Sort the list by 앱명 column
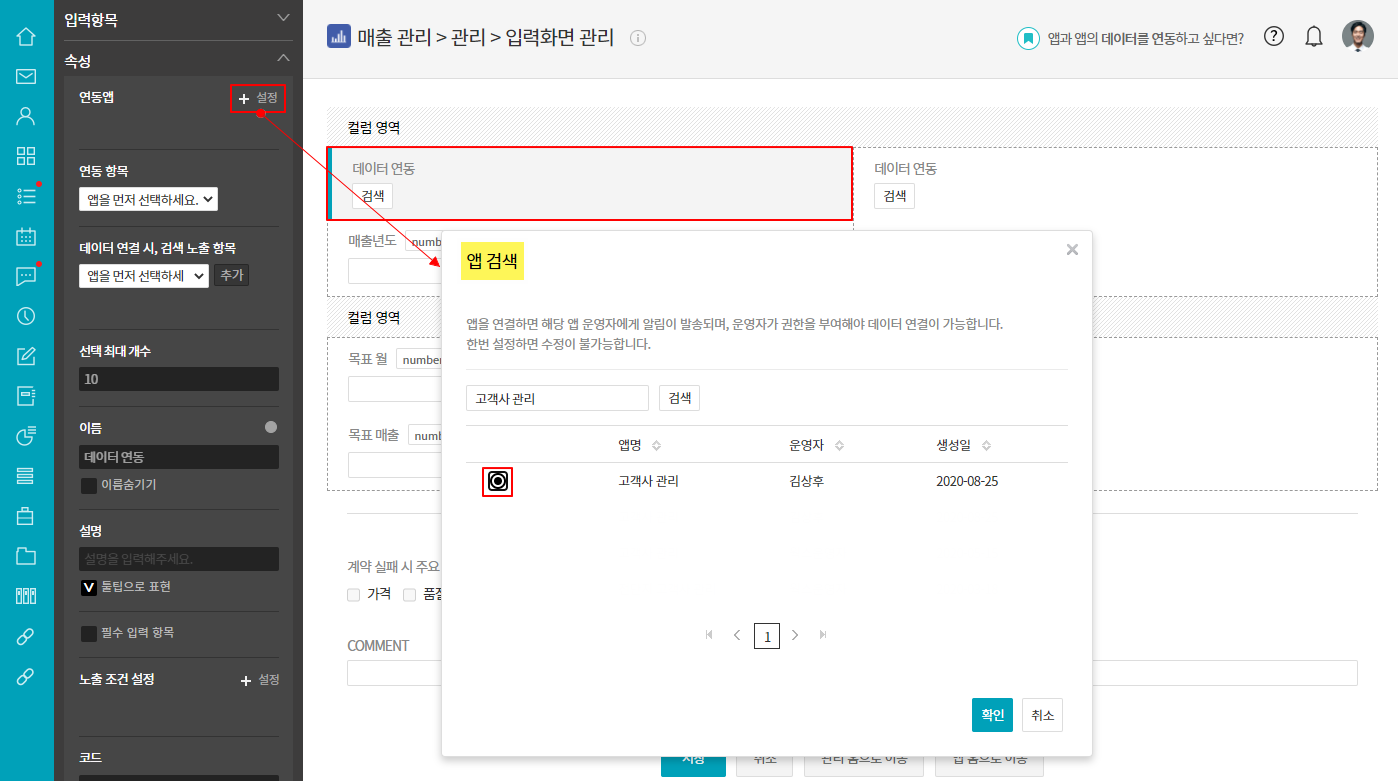 coord(656,445)
